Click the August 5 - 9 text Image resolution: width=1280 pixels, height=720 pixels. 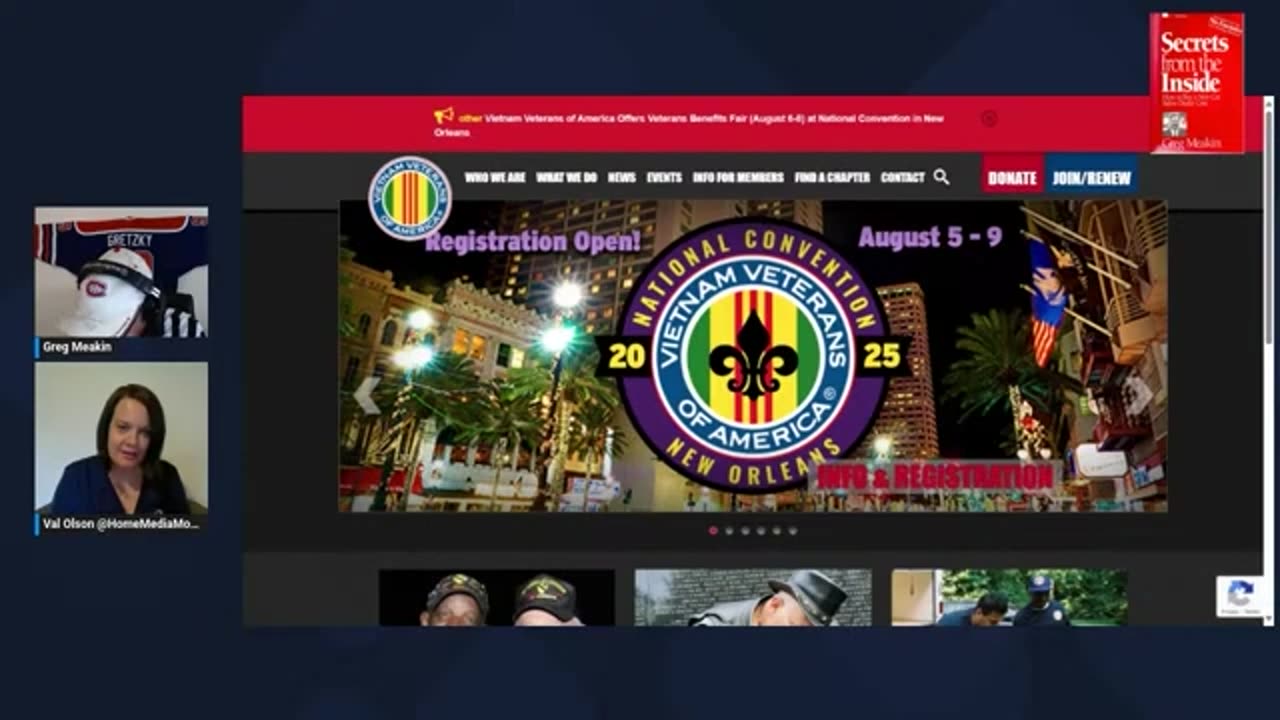point(930,238)
